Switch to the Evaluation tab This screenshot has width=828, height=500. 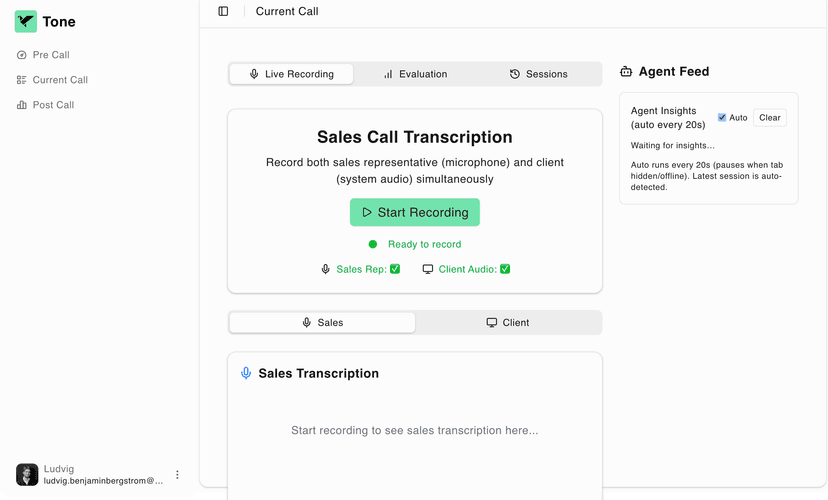[x=415, y=74]
